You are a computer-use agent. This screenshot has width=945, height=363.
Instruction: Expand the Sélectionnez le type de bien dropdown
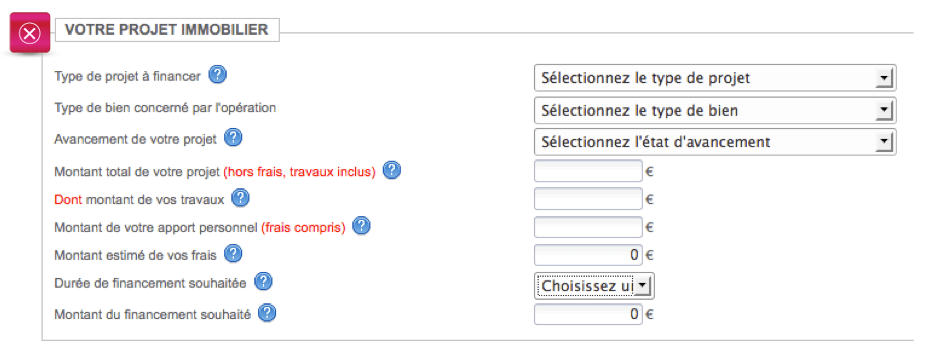point(715,111)
